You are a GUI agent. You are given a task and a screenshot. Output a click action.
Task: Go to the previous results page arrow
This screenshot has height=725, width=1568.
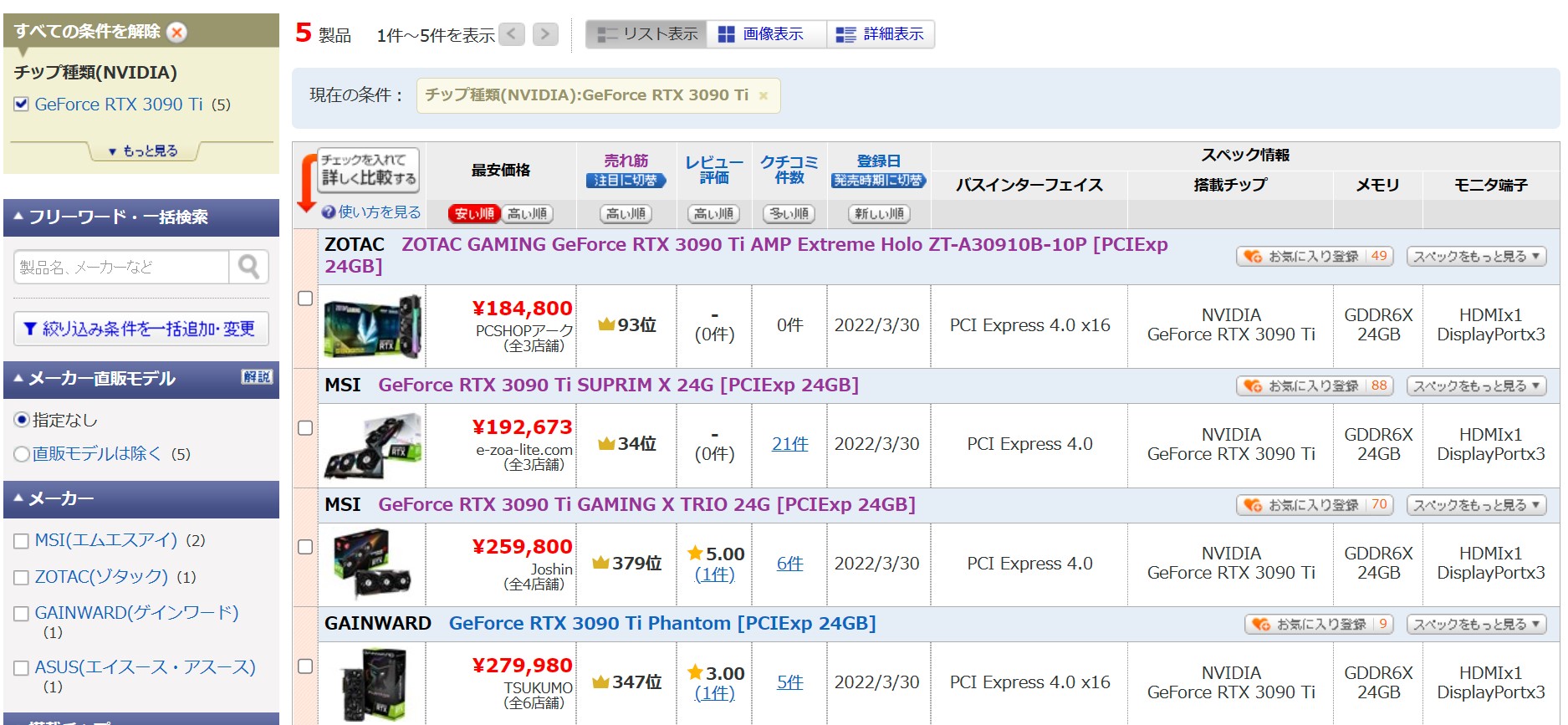[x=512, y=34]
